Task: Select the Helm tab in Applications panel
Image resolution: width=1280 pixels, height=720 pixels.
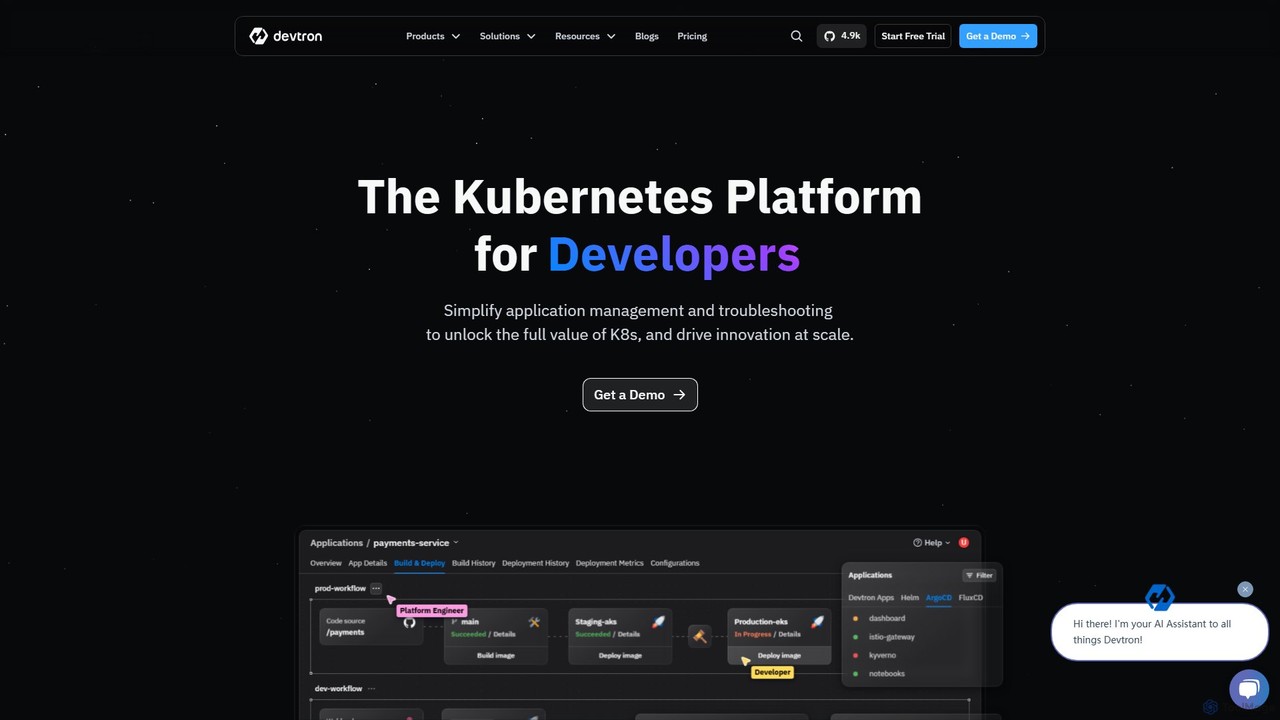Action: tap(909, 597)
